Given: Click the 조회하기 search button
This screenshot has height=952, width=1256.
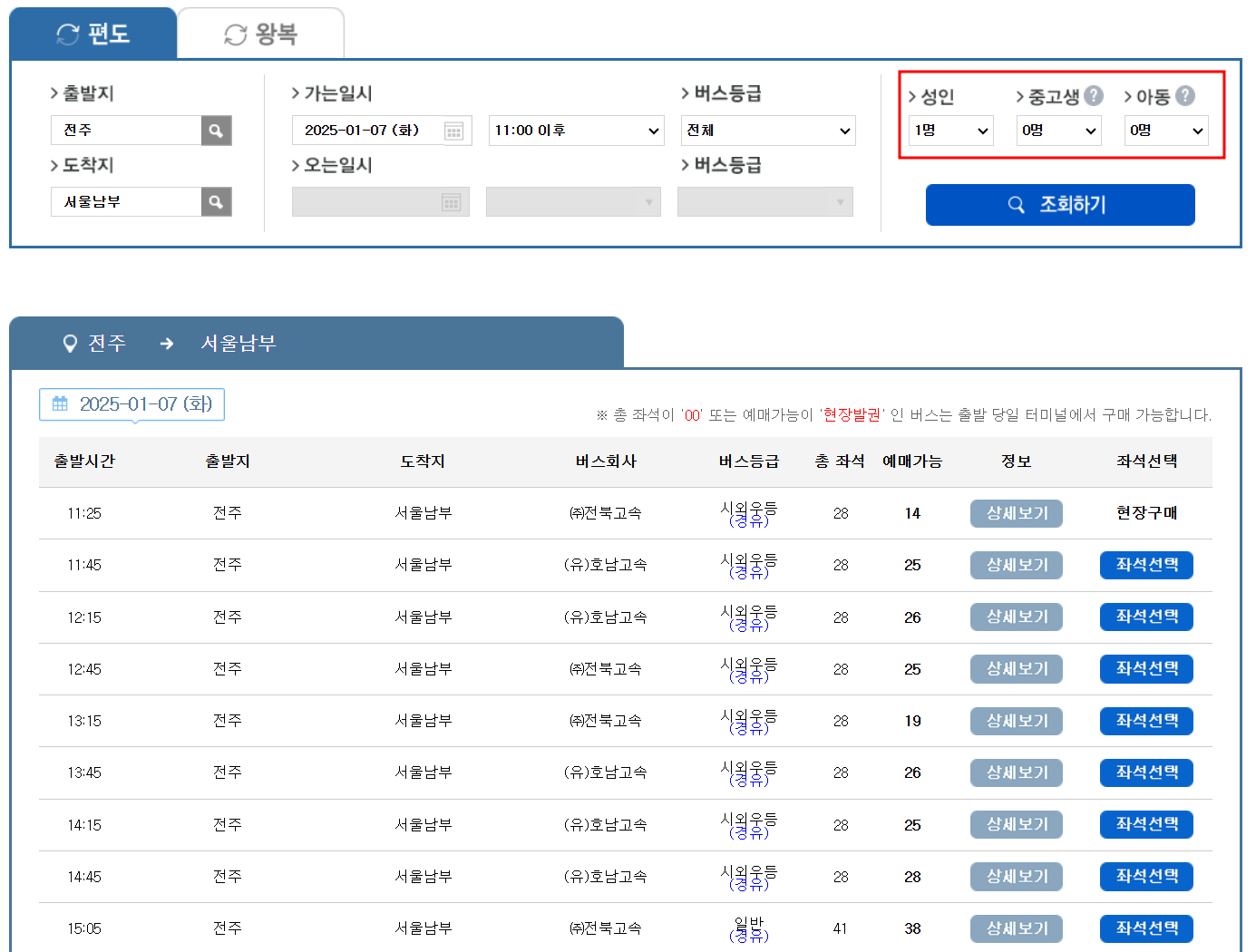Looking at the screenshot, I should coord(1060,205).
